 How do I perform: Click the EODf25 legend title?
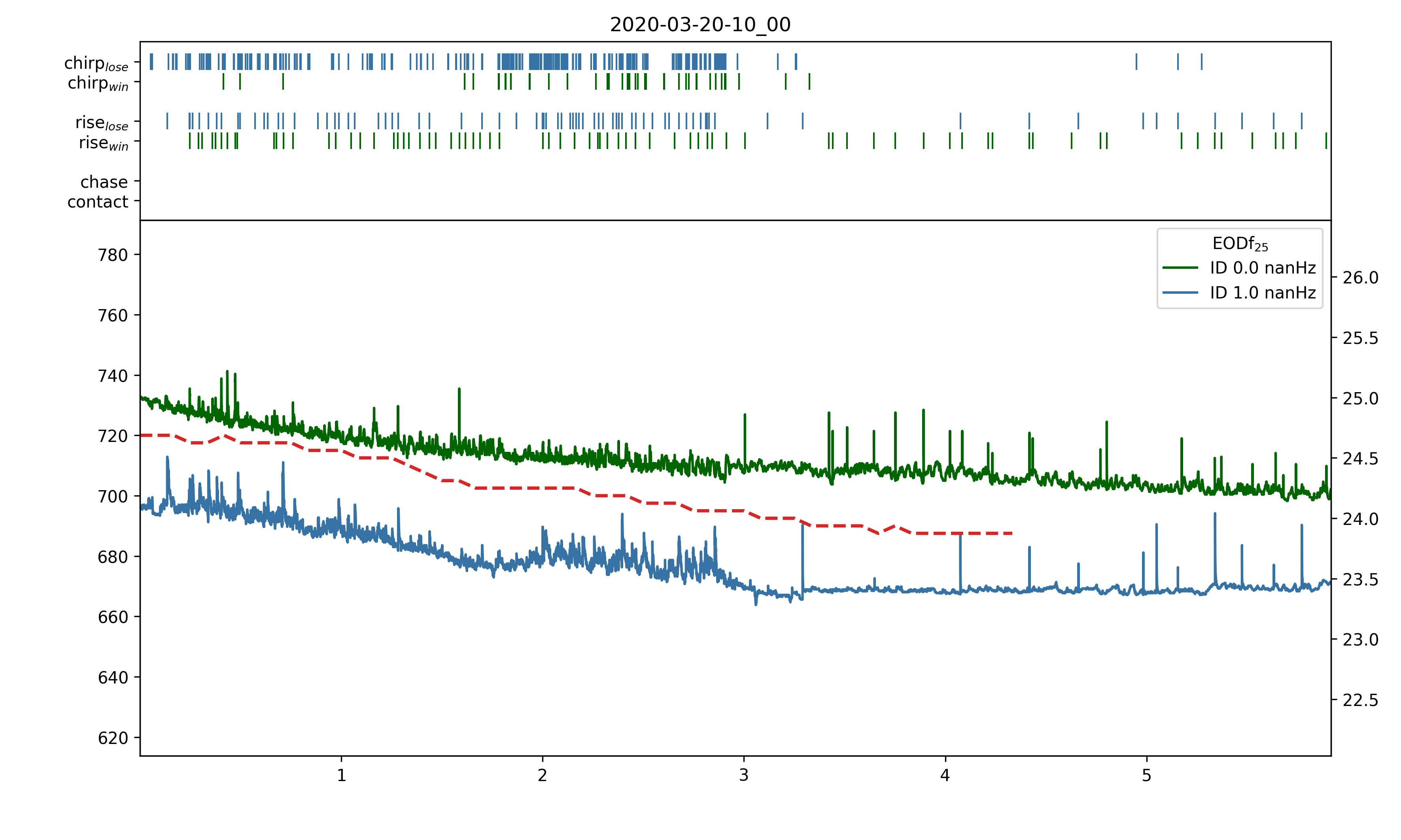pos(1240,244)
